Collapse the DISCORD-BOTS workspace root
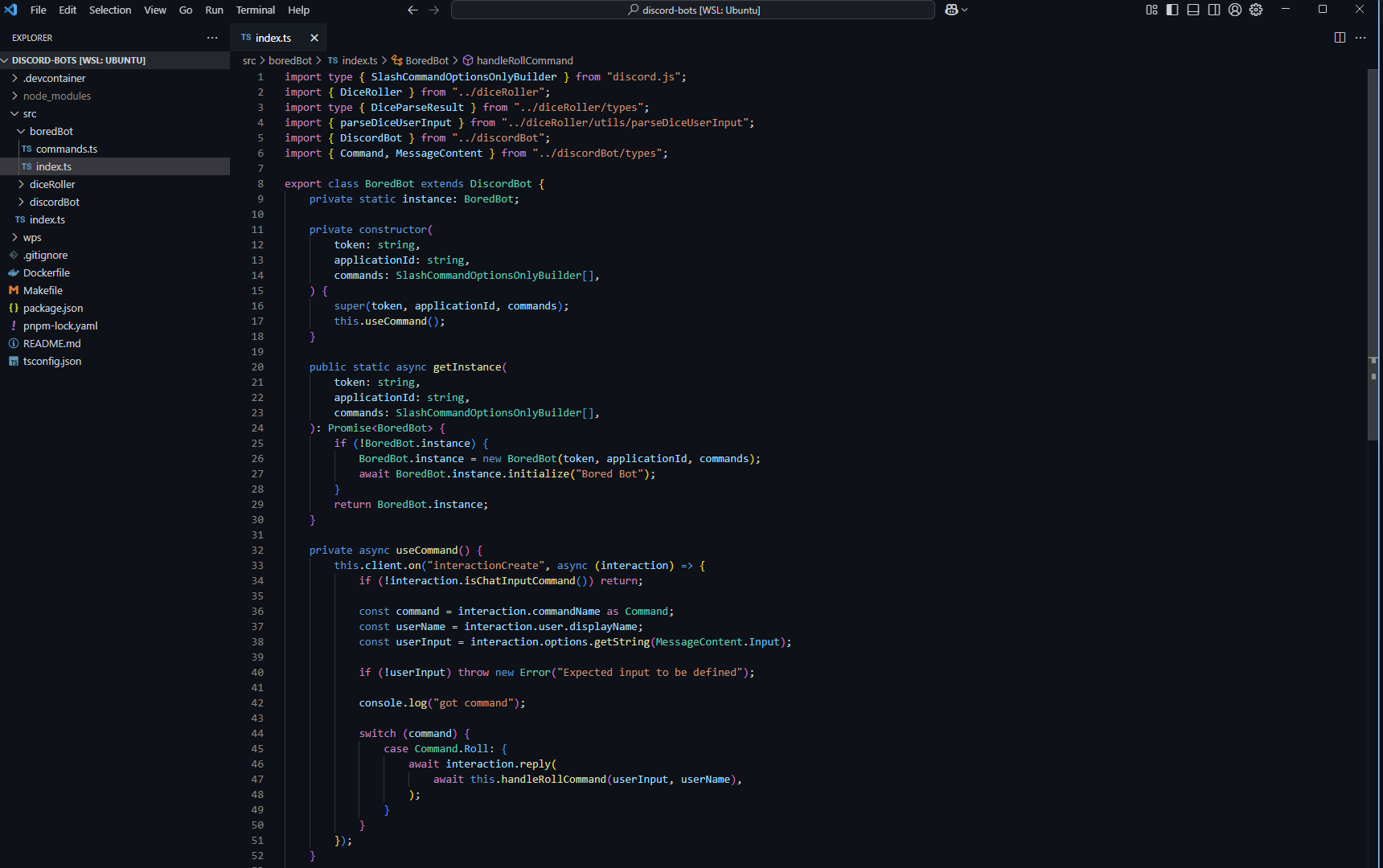Screen dimensions: 1383x868 (x=115, y=60)
